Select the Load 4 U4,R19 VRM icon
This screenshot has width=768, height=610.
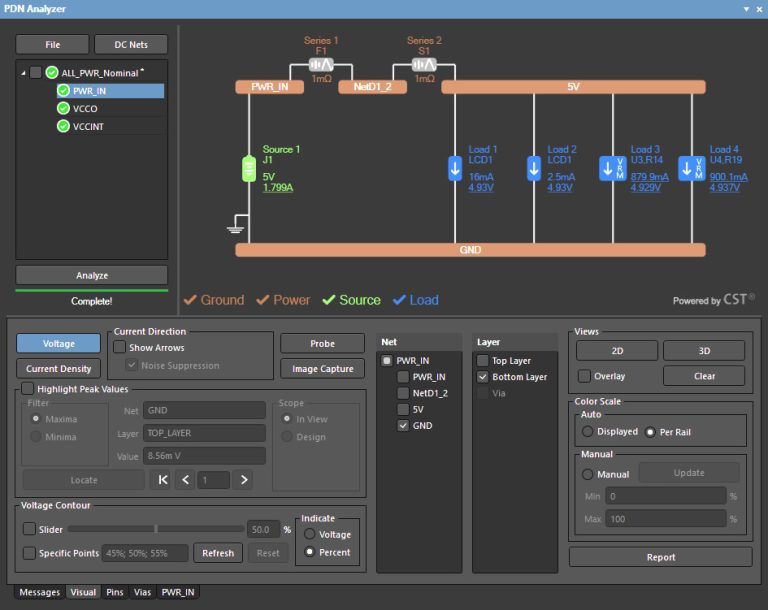[x=692, y=168]
